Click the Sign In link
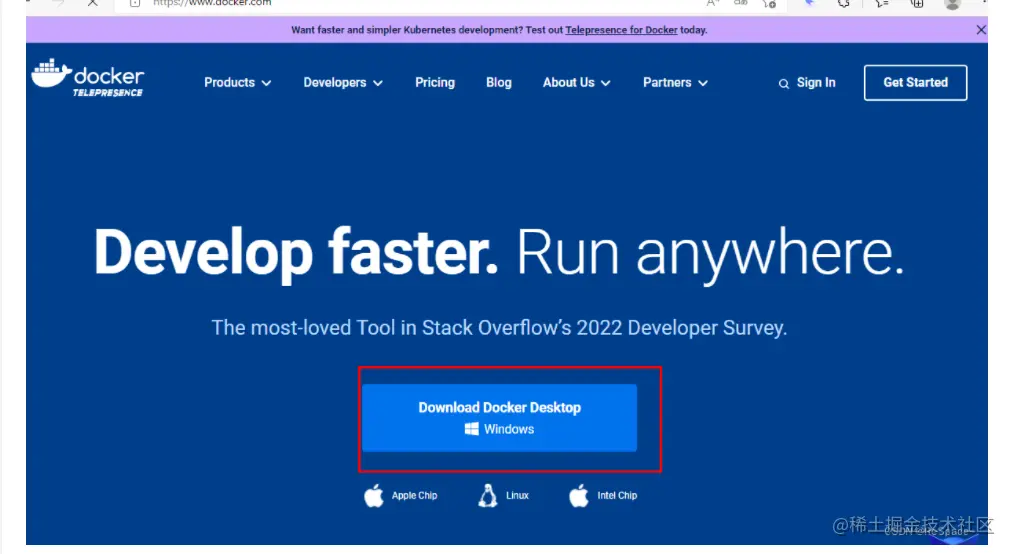 (816, 83)
